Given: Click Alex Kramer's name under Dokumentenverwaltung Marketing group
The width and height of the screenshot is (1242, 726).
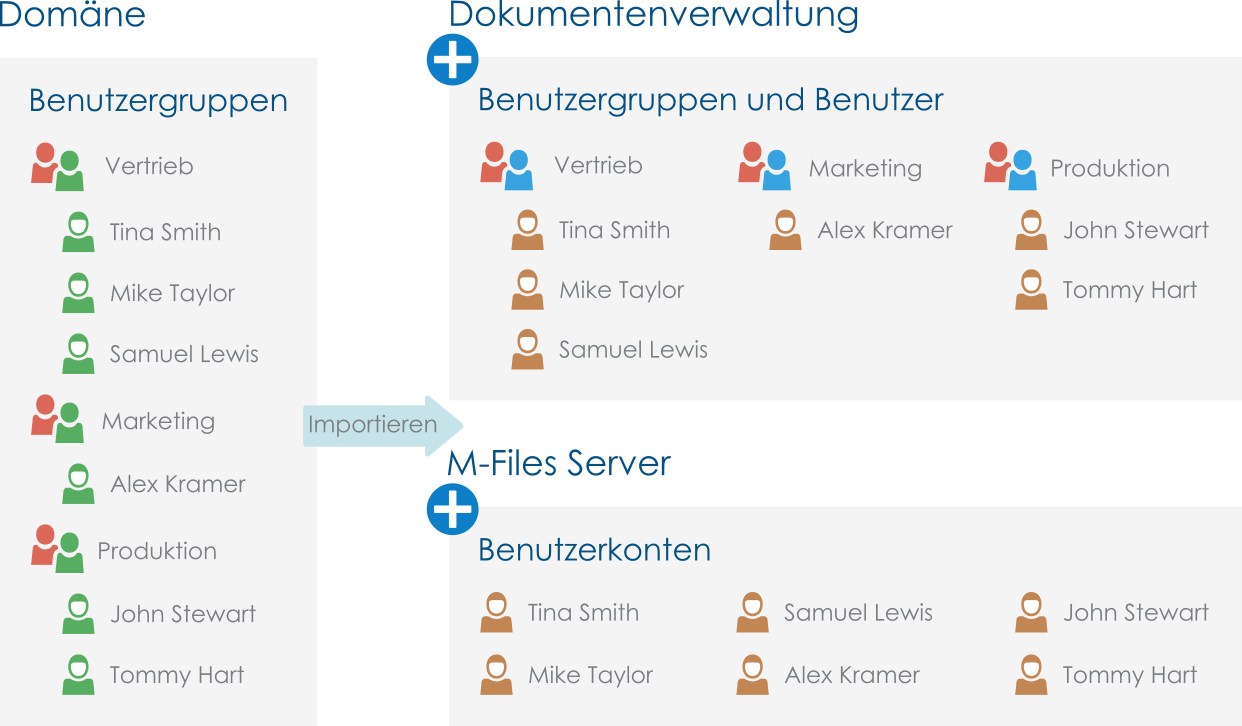Looking at the screenshot, I should tap(884, 230).
